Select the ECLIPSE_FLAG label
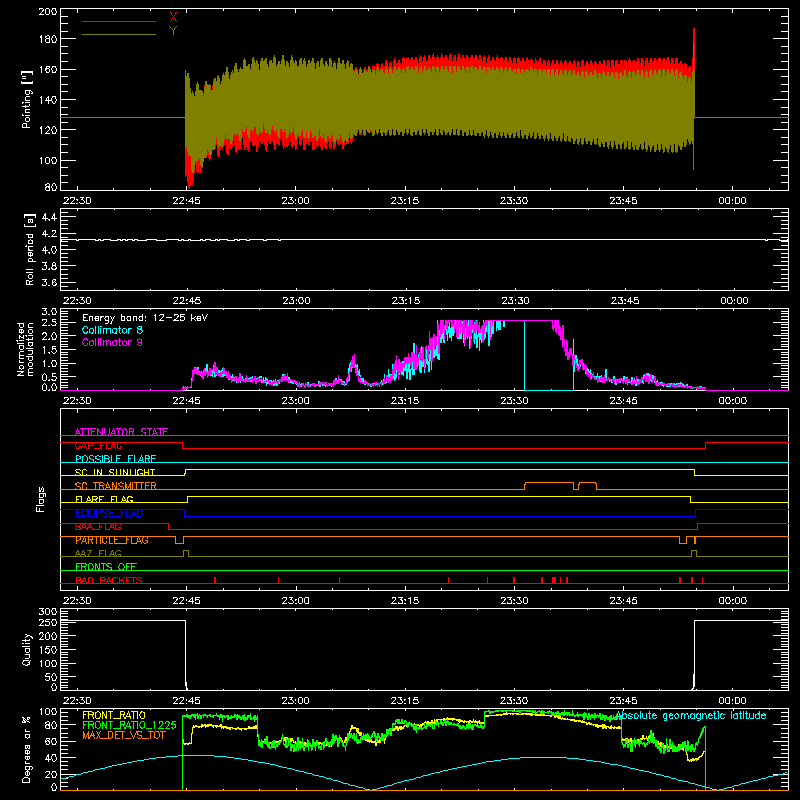The height and width of the screenshot is (800, 800). coord(109,513)
